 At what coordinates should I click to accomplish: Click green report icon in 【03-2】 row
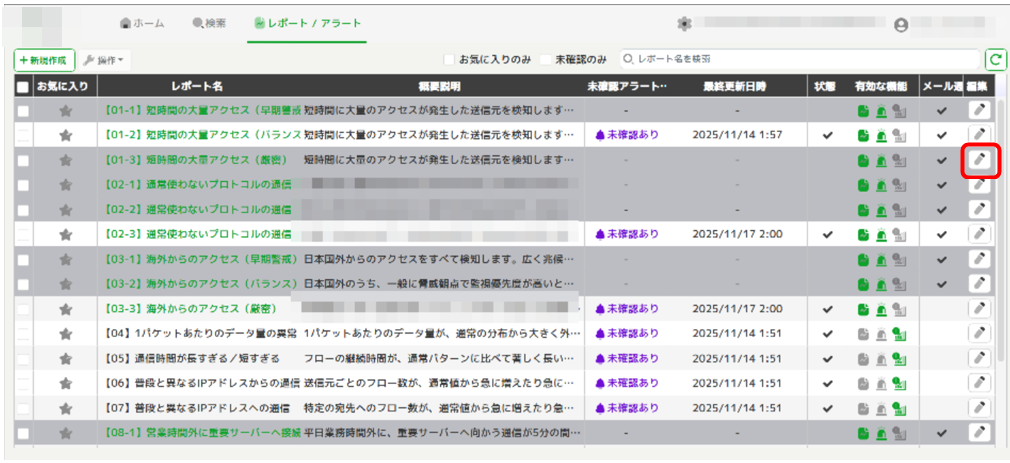863,285
